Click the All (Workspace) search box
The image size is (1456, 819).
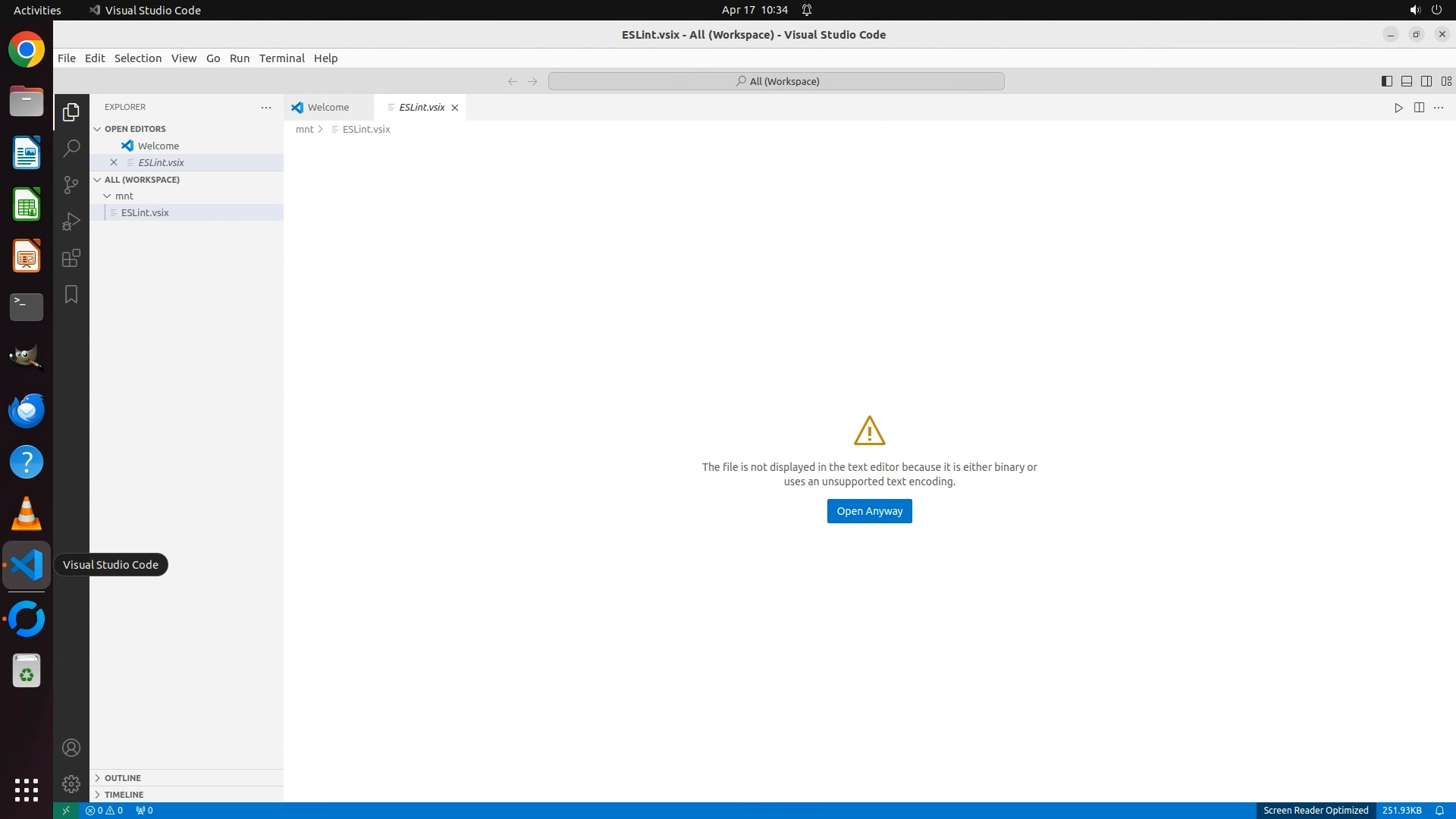776,81
